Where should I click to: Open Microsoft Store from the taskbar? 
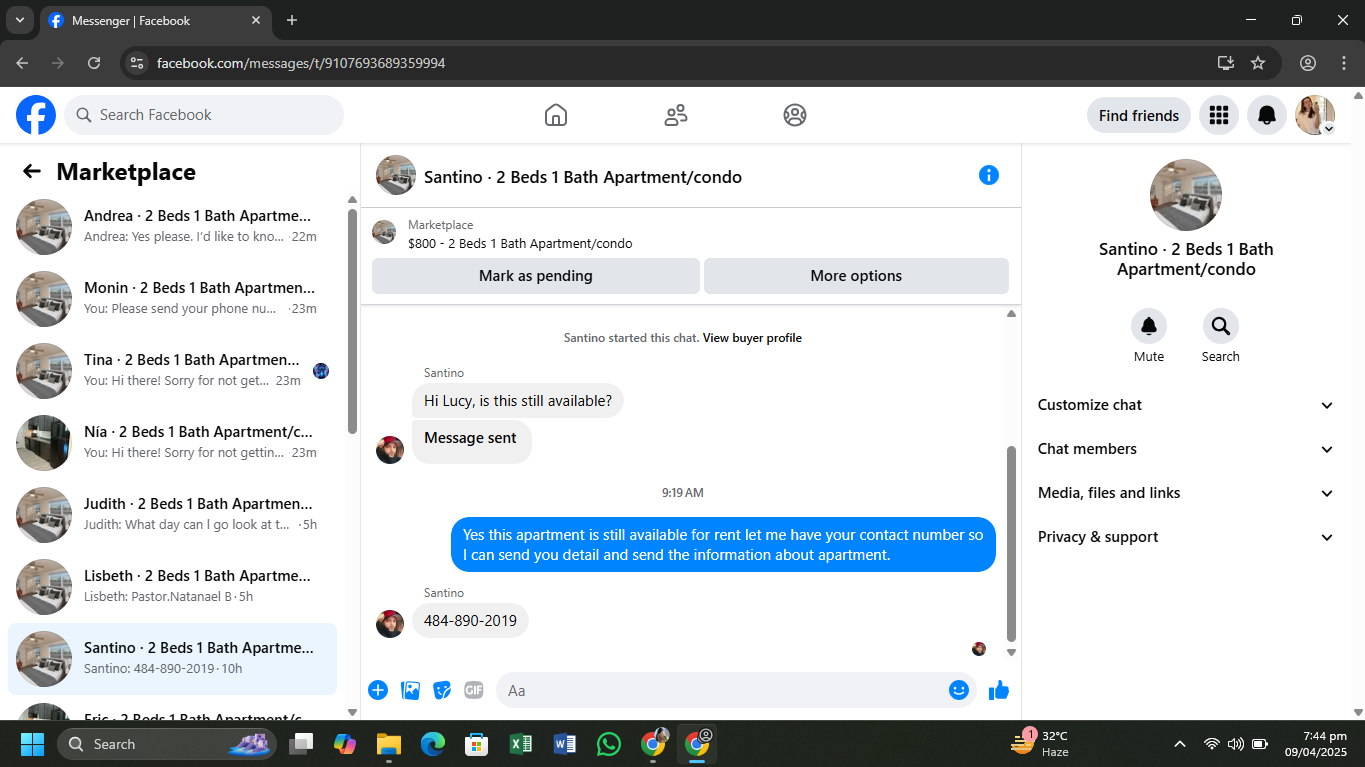click(476, 744)
